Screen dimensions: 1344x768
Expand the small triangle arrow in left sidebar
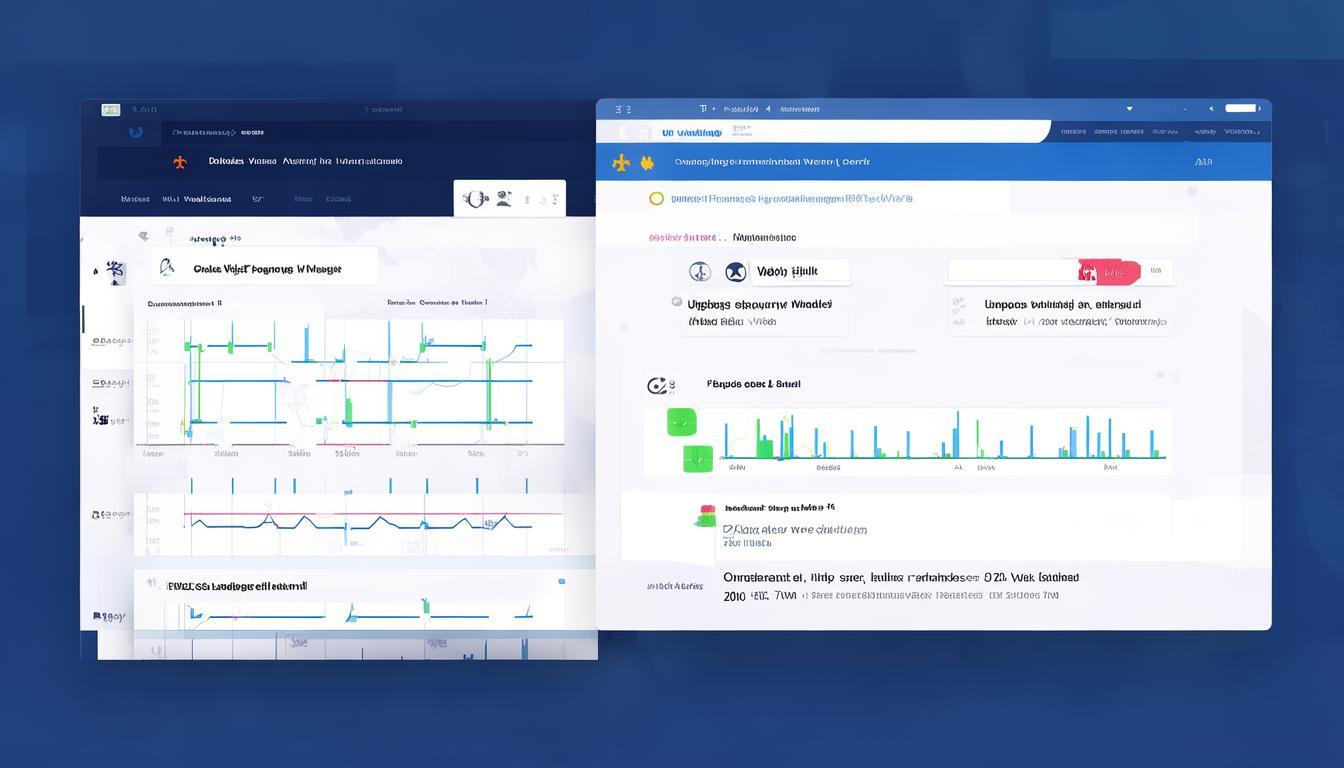(96, 271)
